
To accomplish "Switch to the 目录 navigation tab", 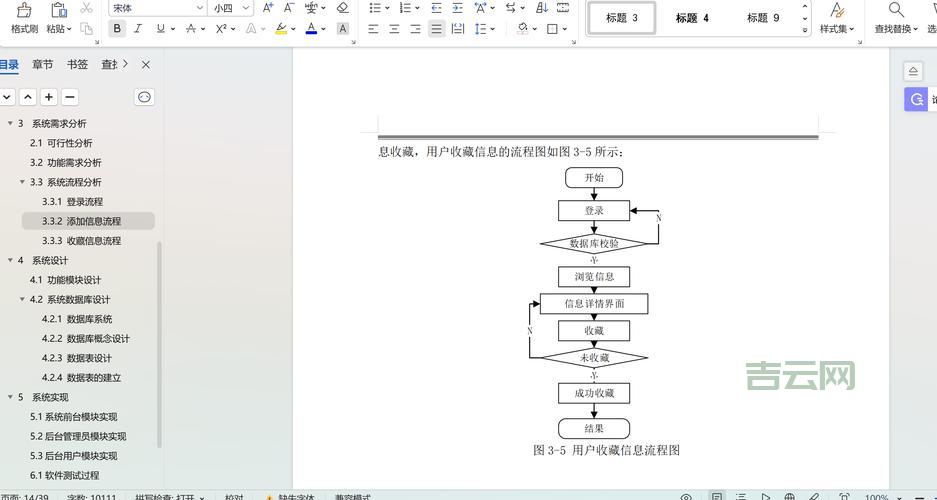I will click(8, 65).
